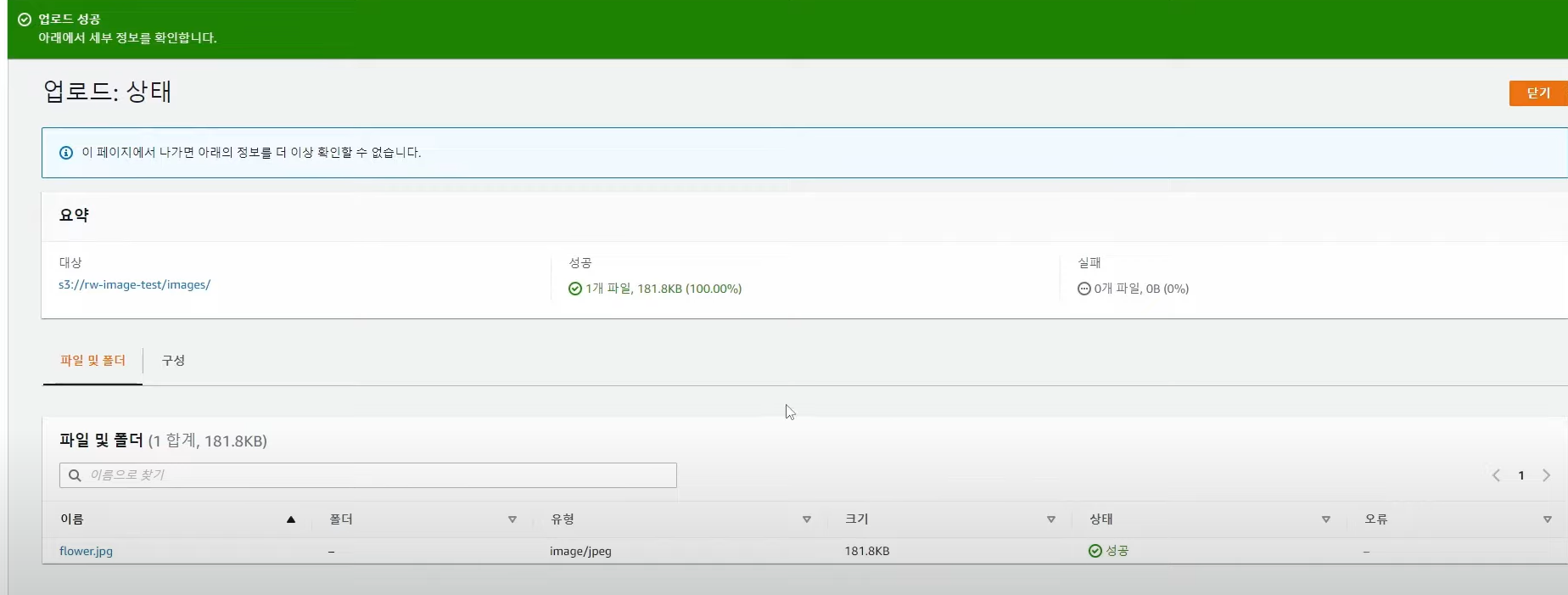Click the 오류 column header

pyautogui.click(x=1376, y=519)
